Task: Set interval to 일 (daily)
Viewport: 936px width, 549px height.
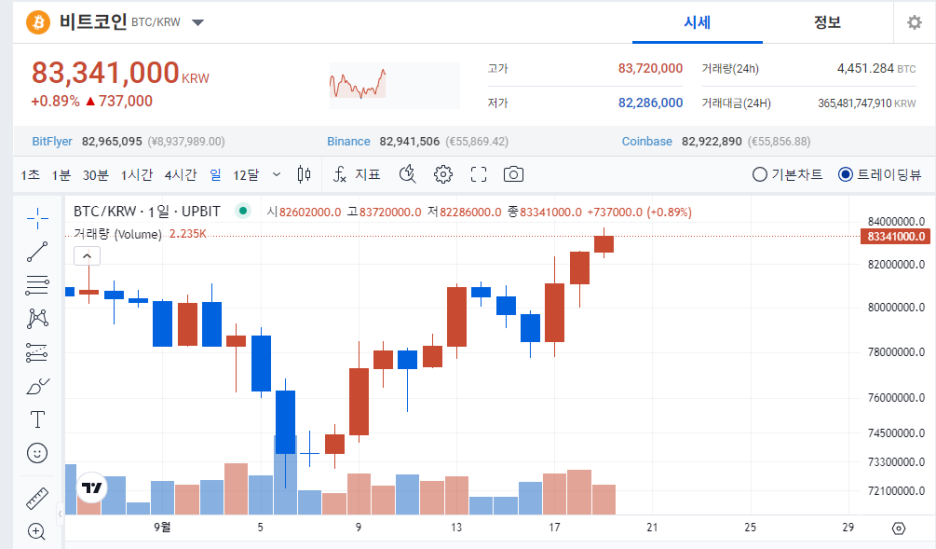Action: pos(215,175)
